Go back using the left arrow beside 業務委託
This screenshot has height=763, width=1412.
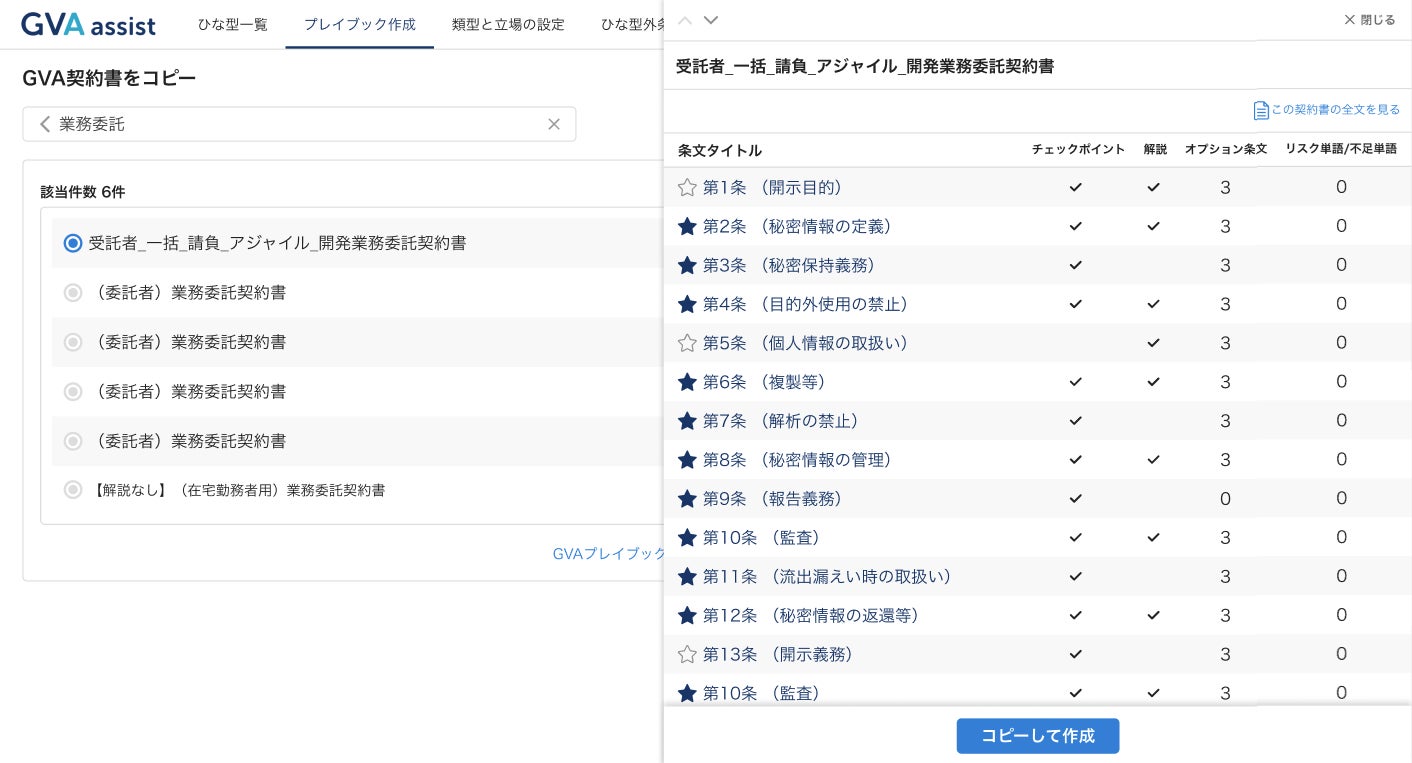pos(44,124)
